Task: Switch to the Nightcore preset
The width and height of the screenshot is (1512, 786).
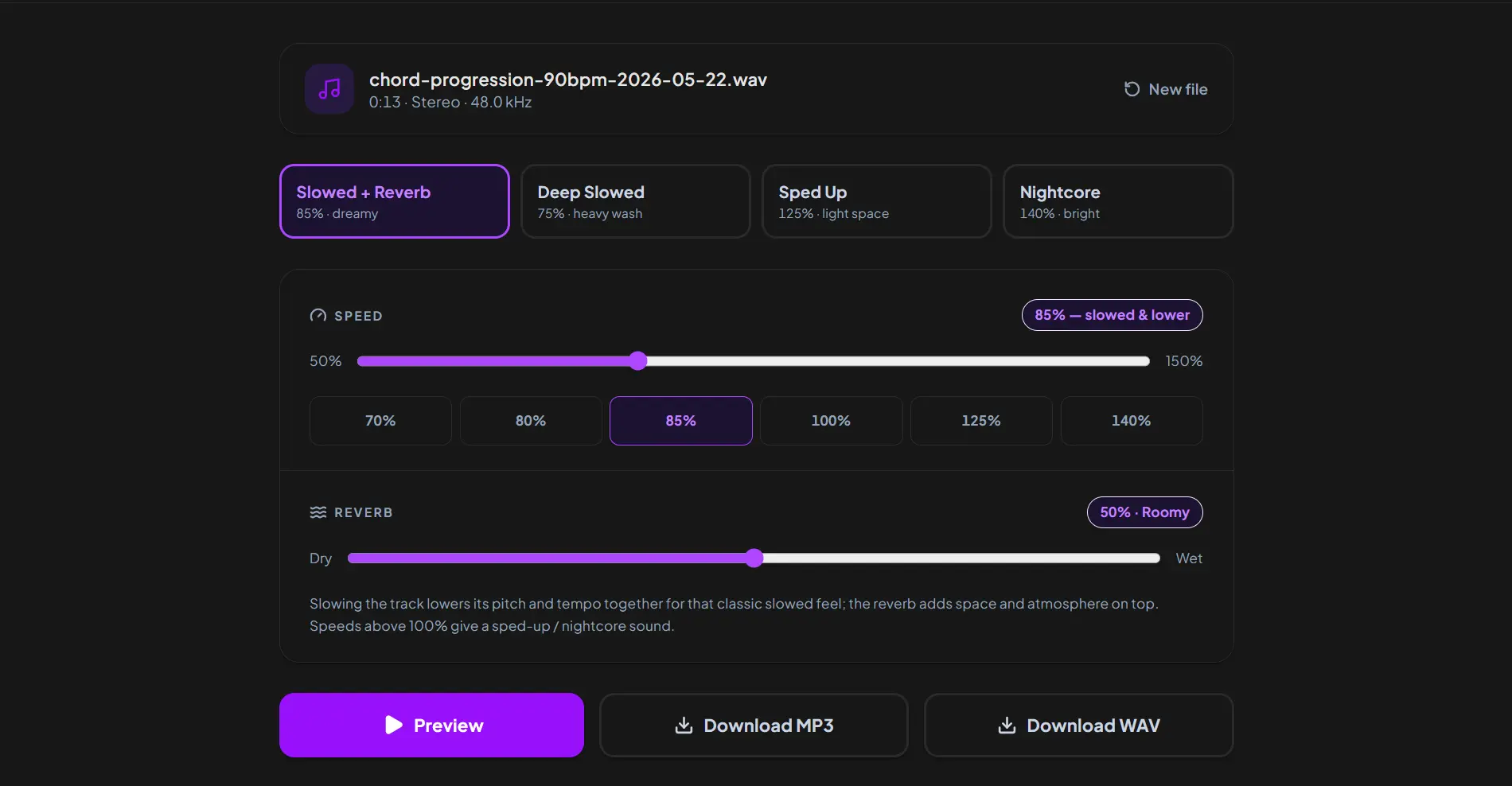Action: pyautogui.click(x=1118, y=201)
